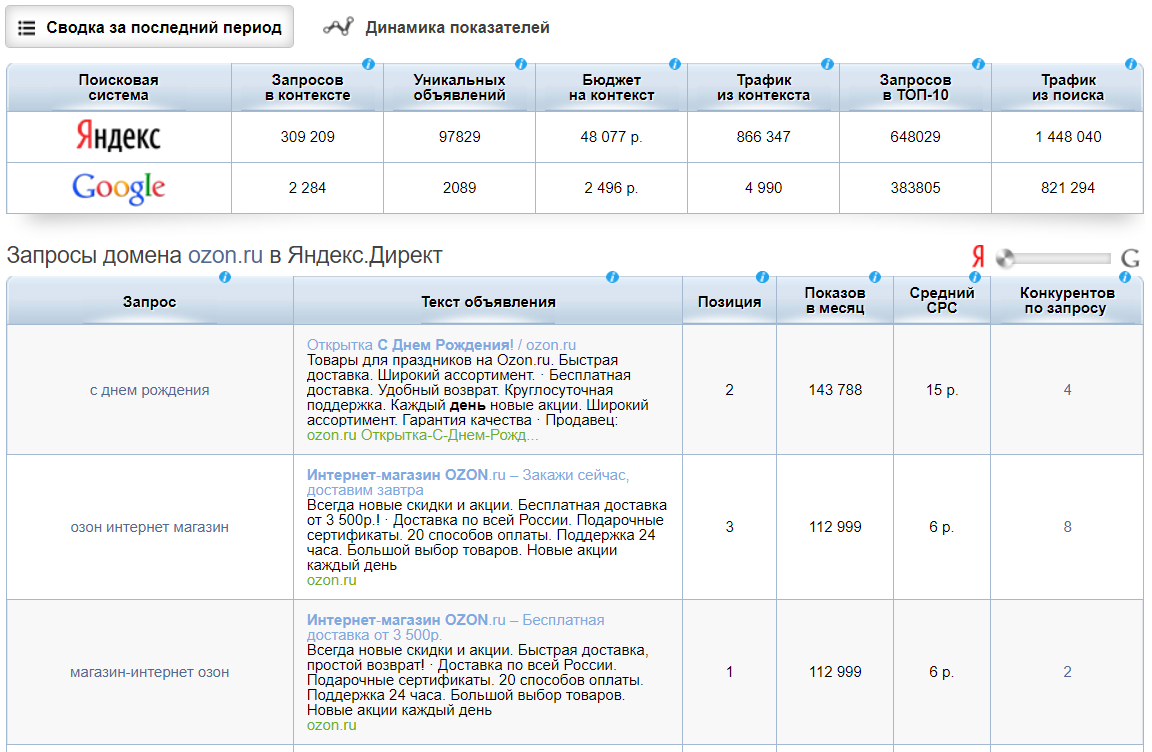This screenshot has height=752, width=1152.
Task: Open query link озон интернет магазин
Action: point(149,527)
